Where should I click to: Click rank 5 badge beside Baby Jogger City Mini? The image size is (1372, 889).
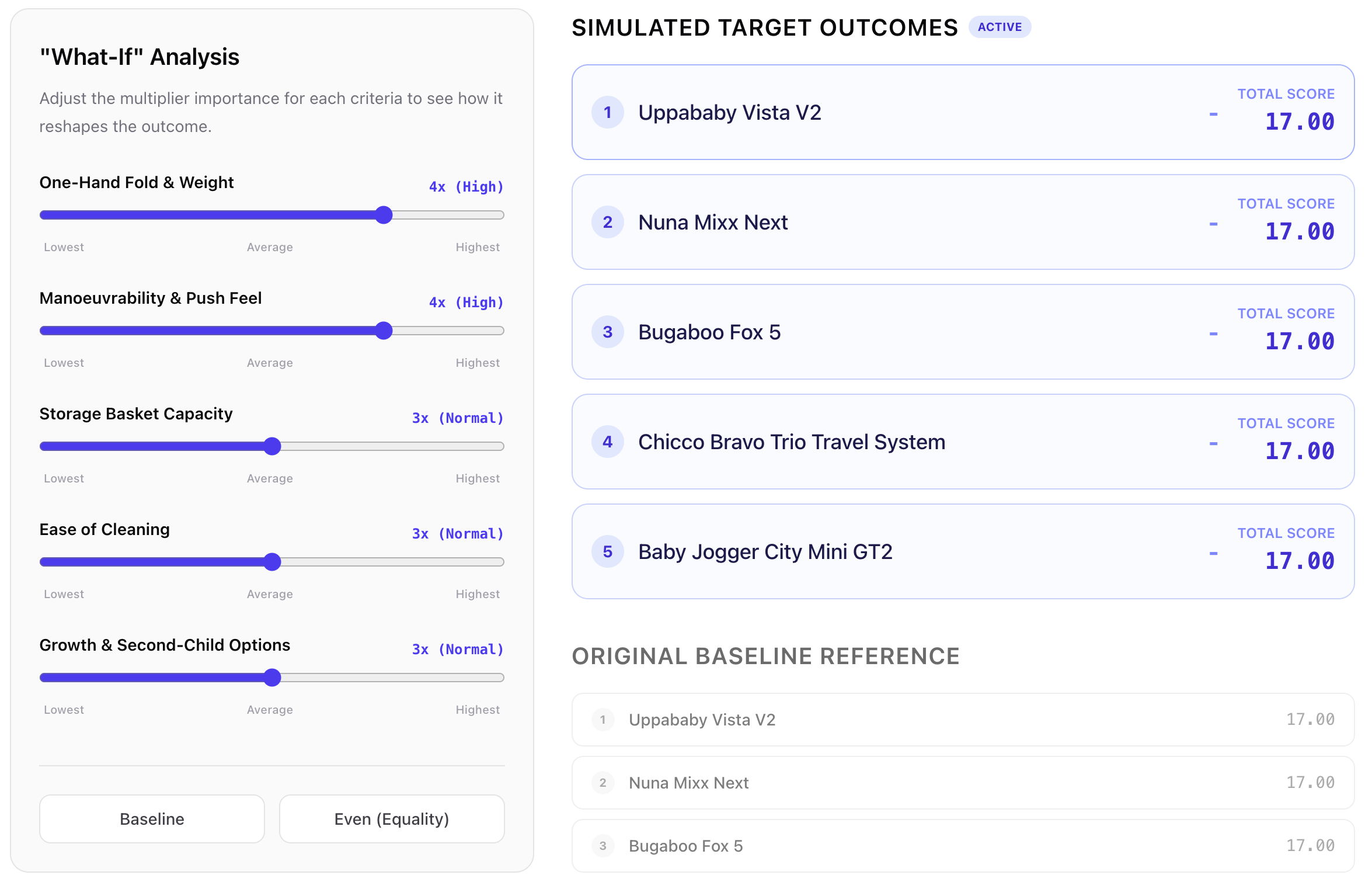click(608, 551)
